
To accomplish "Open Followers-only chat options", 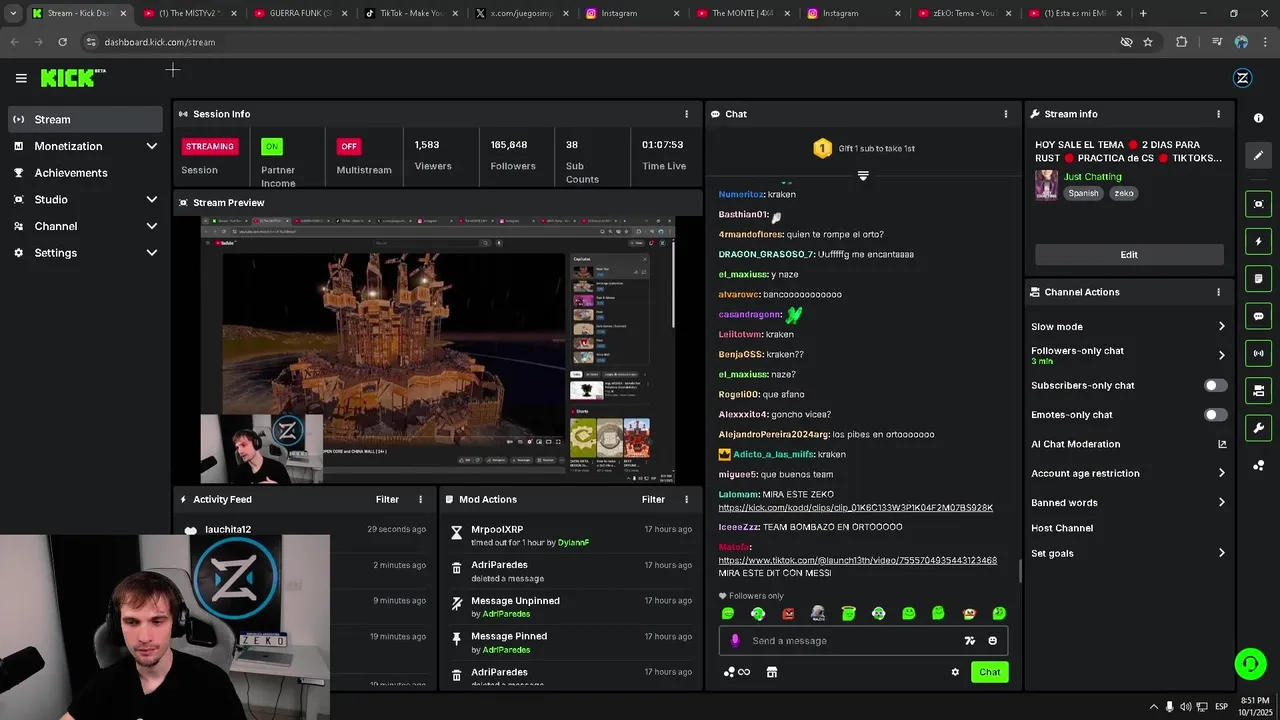I will (x=1128, y=355).
